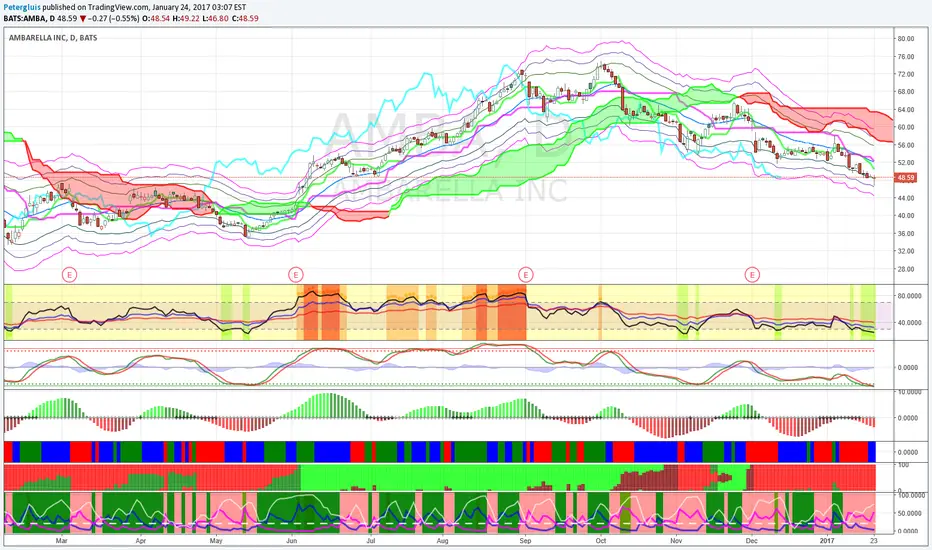Image resolution: width=932 pixels, height=550 pixels.
Task: Click the 64.00 price axis label
Action: [906, 109]
